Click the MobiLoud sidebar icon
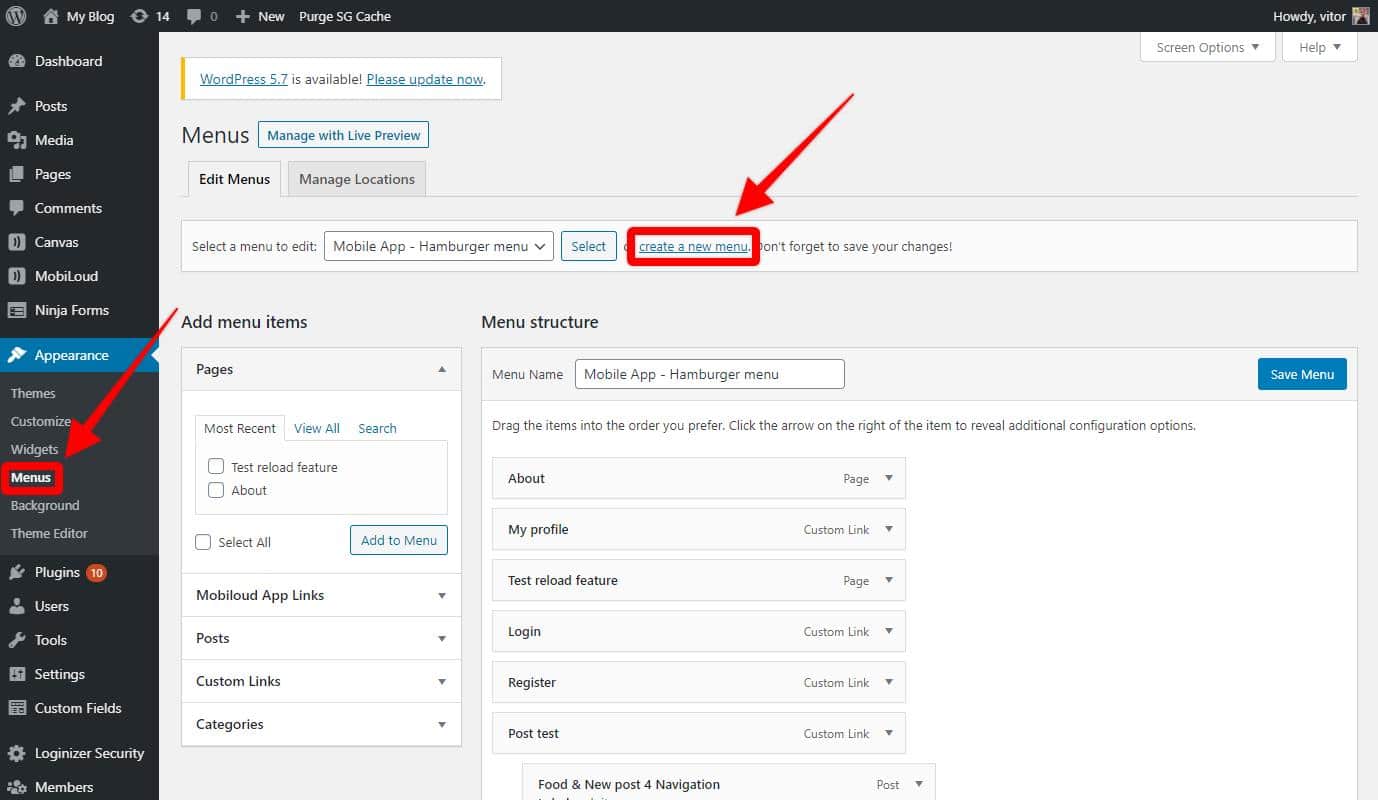Screen dimensions: 1378x800 click(17, 276)
